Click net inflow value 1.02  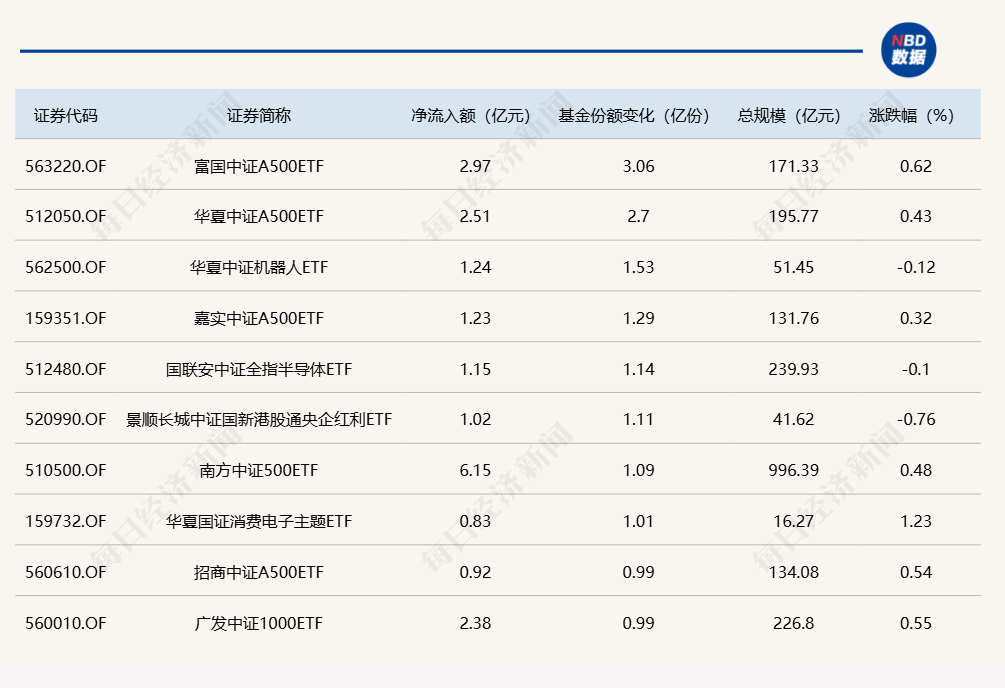click(475, 419)
